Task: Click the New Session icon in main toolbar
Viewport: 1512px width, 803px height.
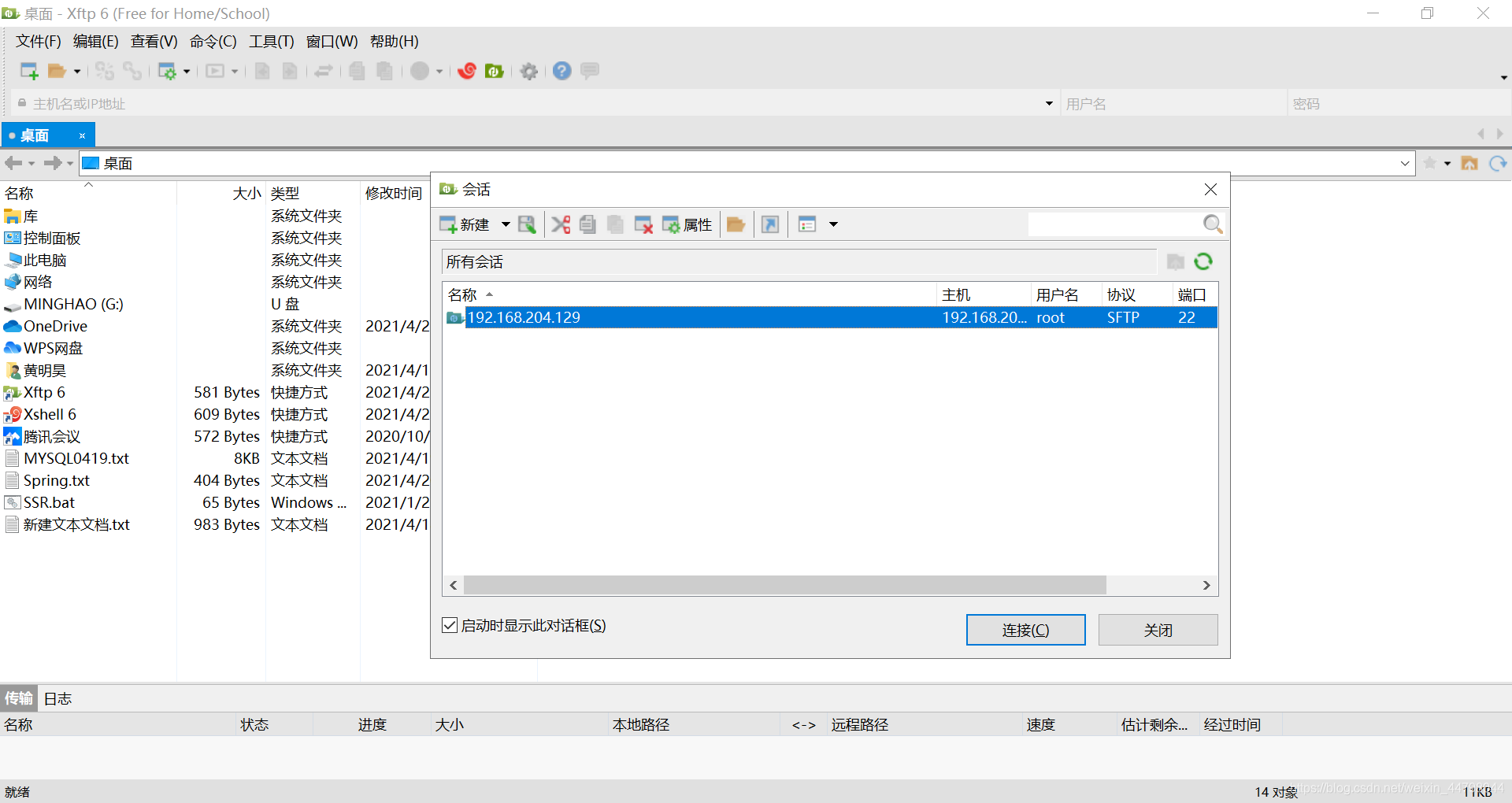Action: (29, 72)
